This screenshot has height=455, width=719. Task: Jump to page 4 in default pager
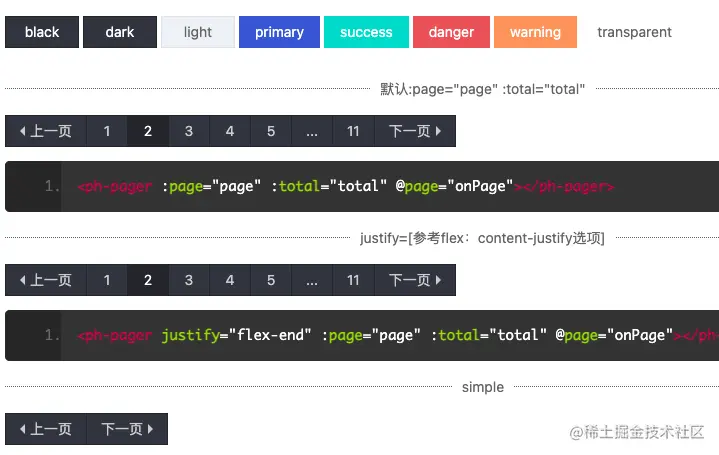pyautogui.click(x=230, y=131)
